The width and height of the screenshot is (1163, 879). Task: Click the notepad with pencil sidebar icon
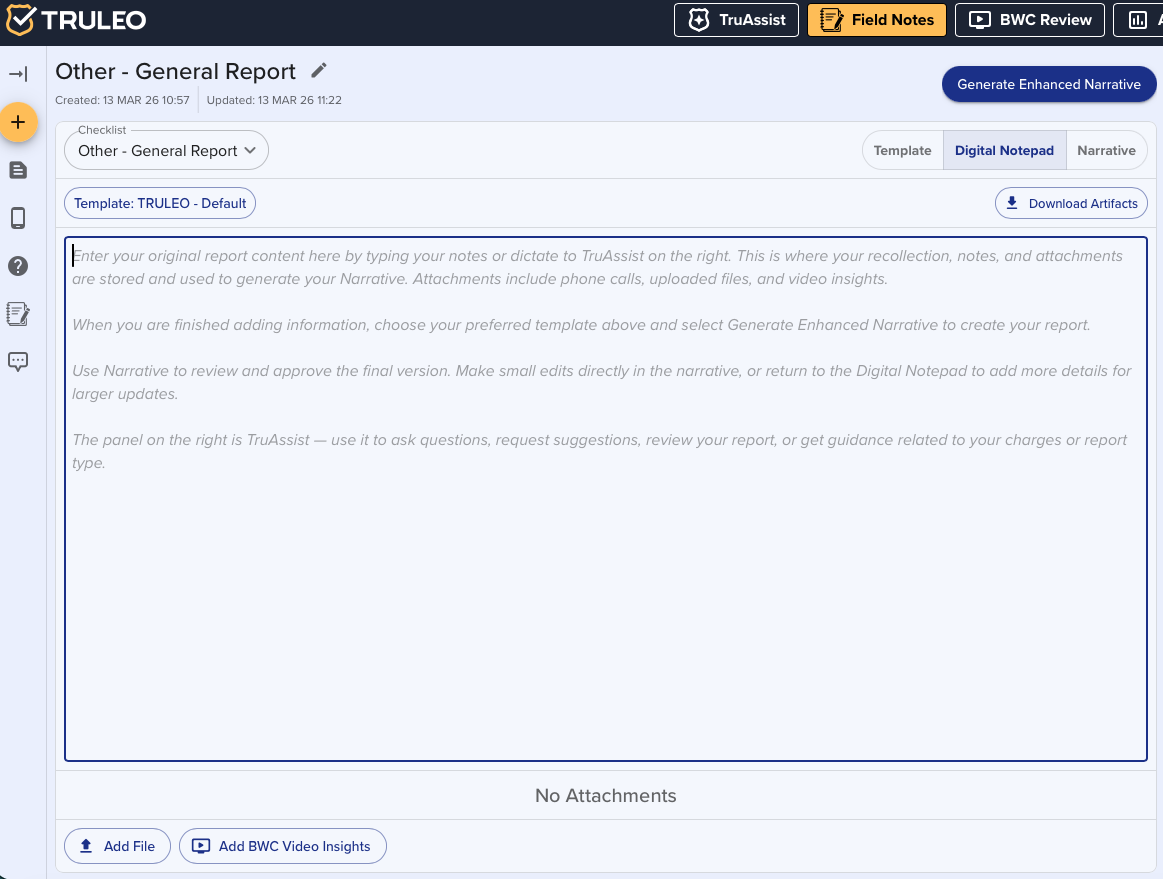click(x=18, y=314)
